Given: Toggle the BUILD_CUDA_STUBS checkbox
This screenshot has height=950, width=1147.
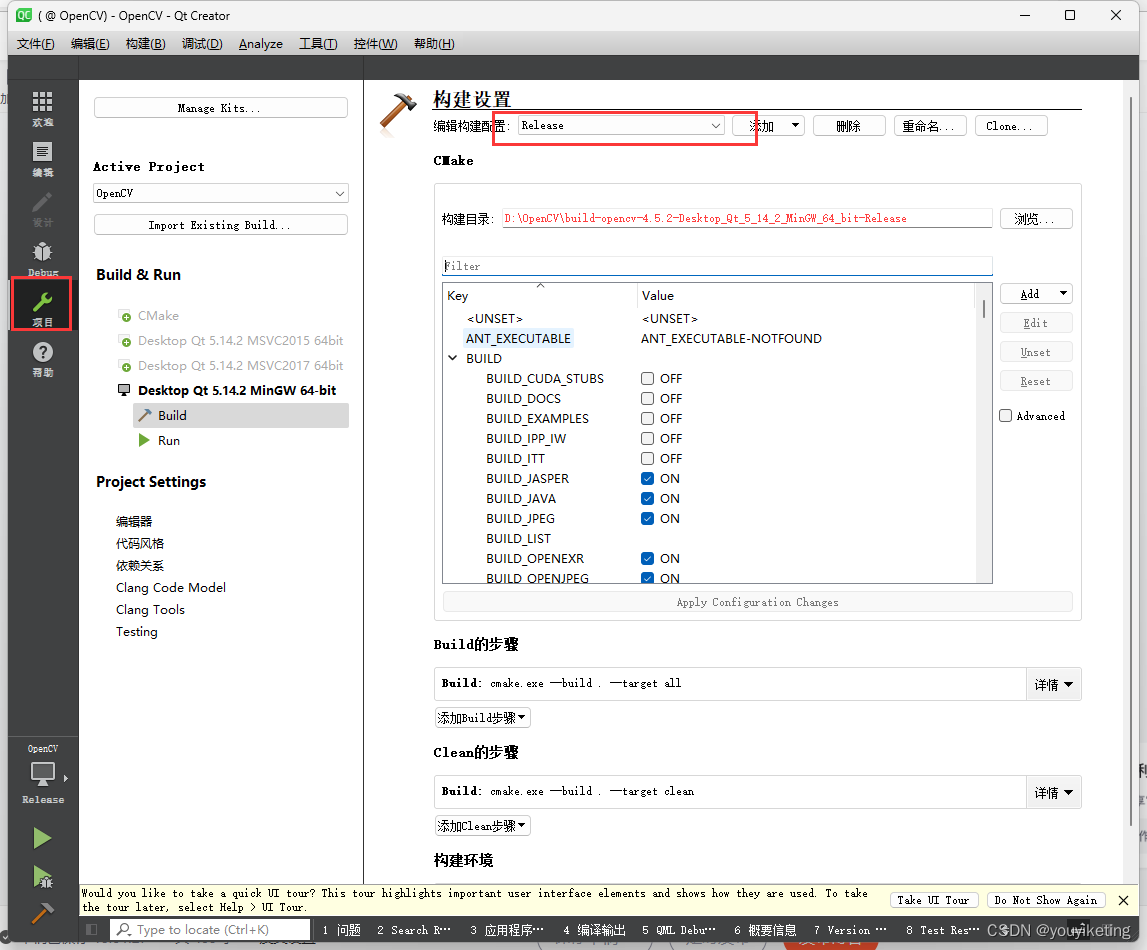Looking at the screenshot, I should tap(647, 379).
